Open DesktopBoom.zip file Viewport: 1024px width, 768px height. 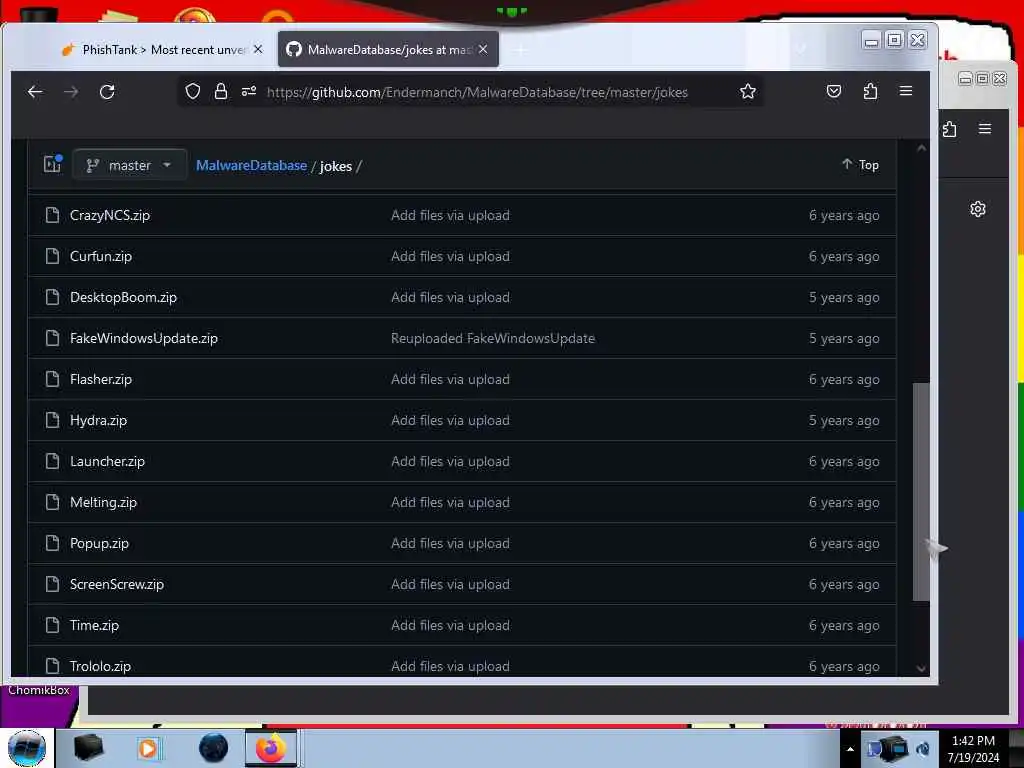pos(123,297)
